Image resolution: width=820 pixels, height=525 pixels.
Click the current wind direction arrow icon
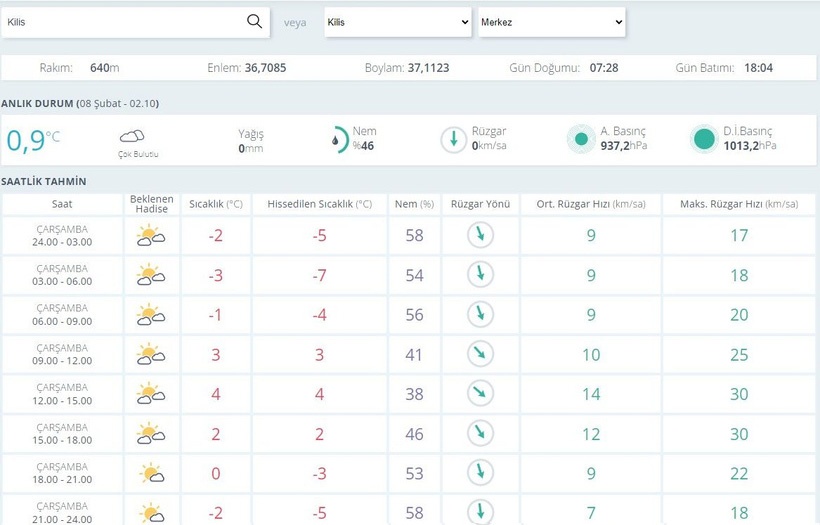point(453,140)
